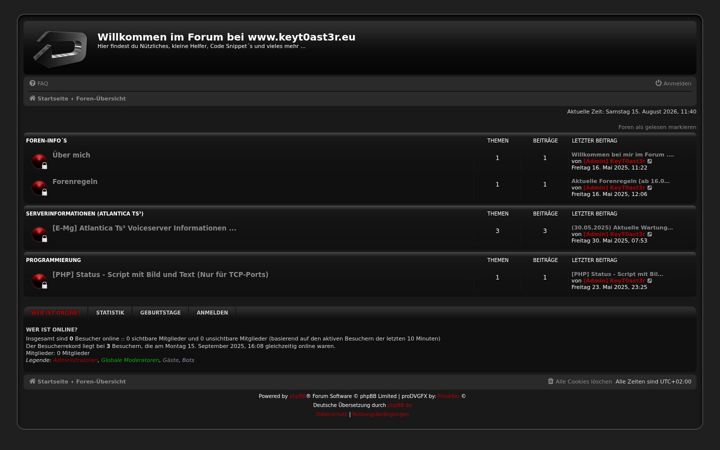Open the GEBURTSTAGE tab
The width and height of the screenshot is (720, 450).
pyautogui.click(x=160, y=313)
